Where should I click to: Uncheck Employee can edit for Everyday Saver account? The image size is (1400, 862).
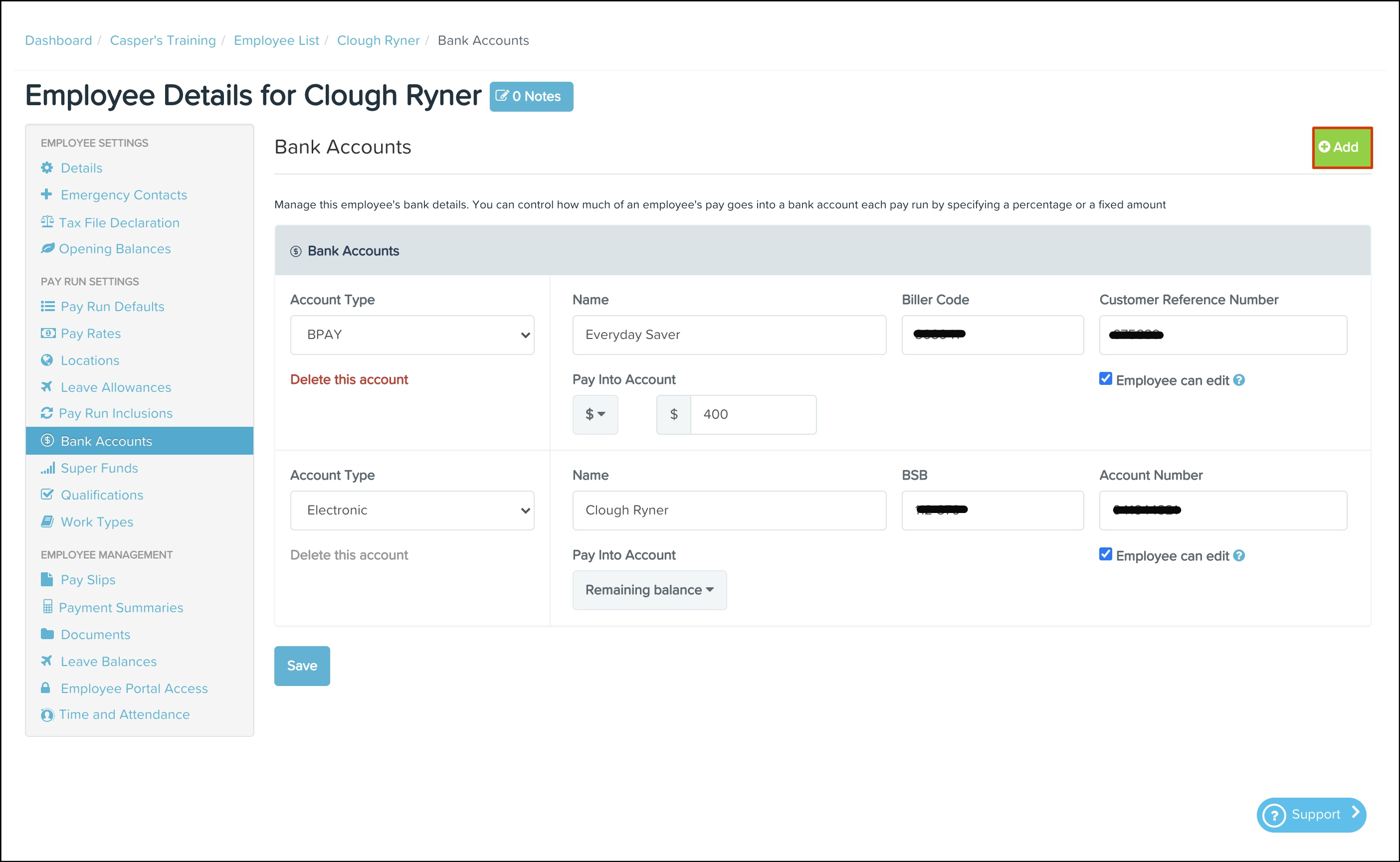point(1105,379)
